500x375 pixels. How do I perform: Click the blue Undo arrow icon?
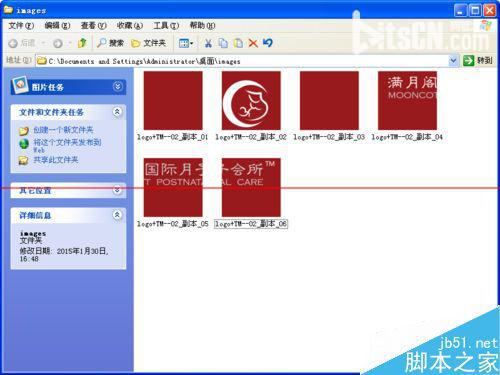(x=268, y=43)
